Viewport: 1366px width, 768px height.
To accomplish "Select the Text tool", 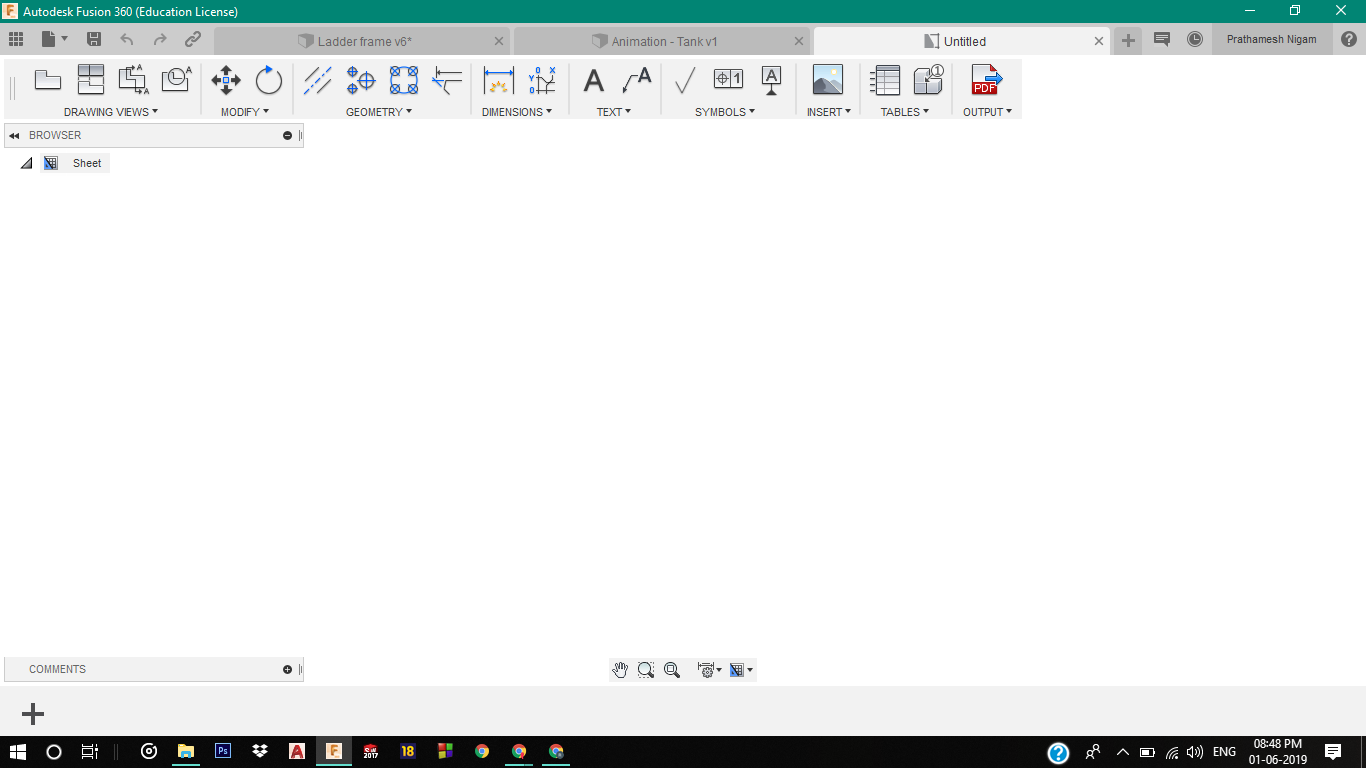I will 593,80.
